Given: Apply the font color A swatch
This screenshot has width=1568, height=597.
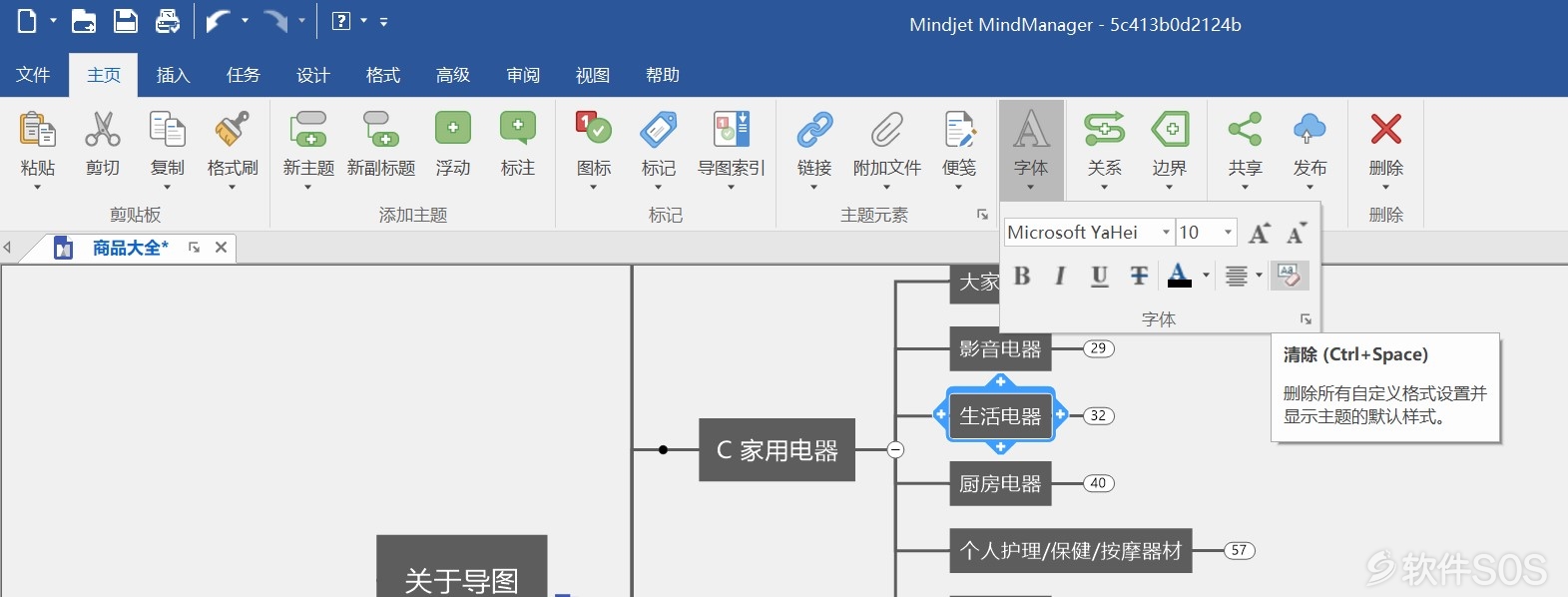Looking at the screenshot, I should coord(1179,276).
